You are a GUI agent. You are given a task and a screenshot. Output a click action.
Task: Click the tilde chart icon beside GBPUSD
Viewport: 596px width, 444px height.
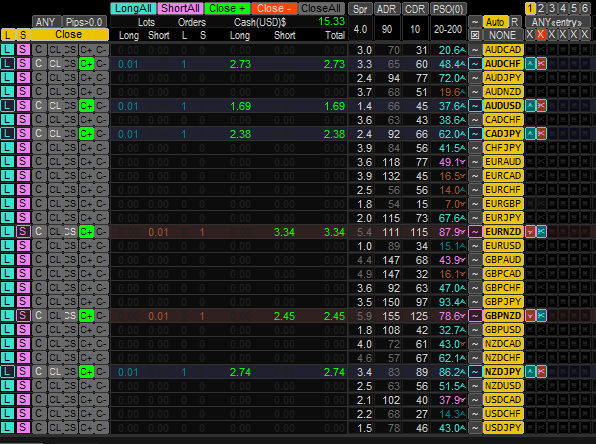coord(475,330)
